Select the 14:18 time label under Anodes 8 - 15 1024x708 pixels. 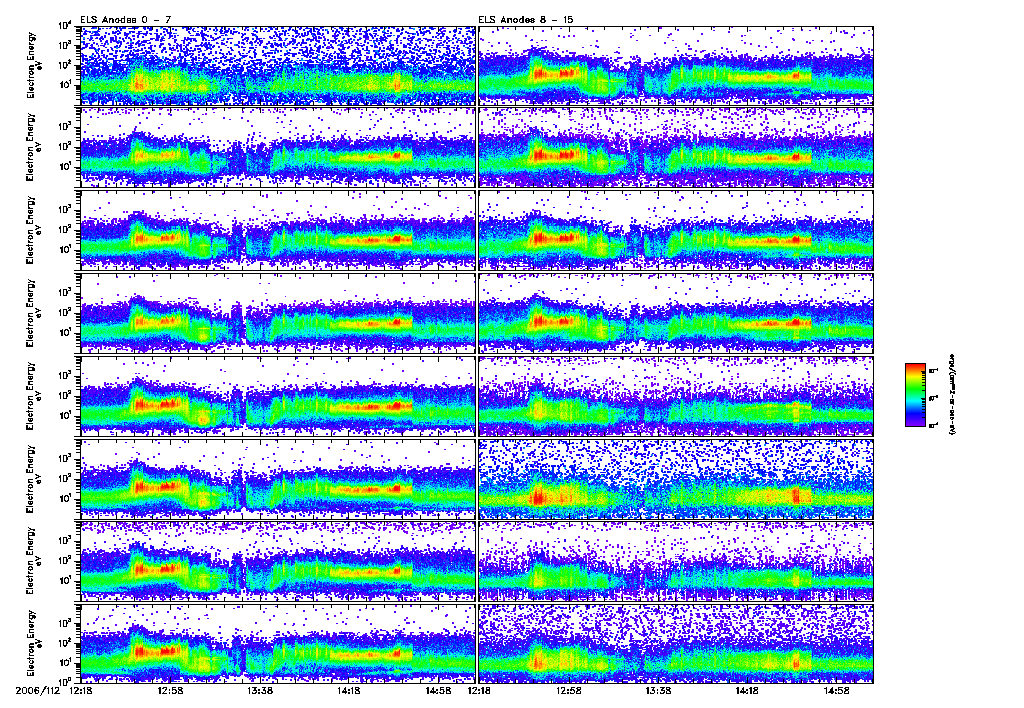[747, 690]
